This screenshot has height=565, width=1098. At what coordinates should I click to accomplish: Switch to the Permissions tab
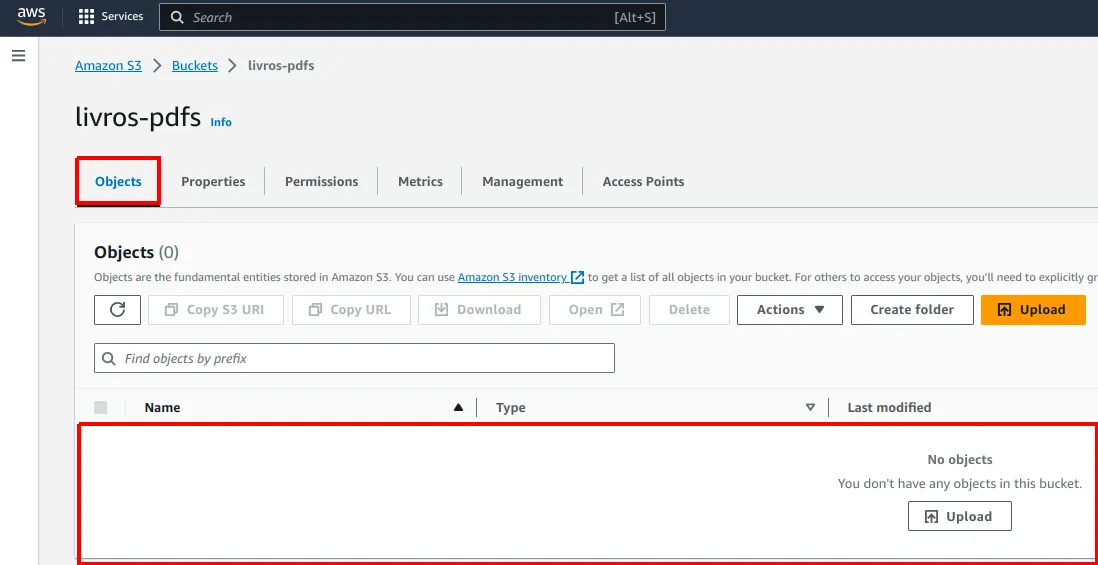click(x=321, y=181)
